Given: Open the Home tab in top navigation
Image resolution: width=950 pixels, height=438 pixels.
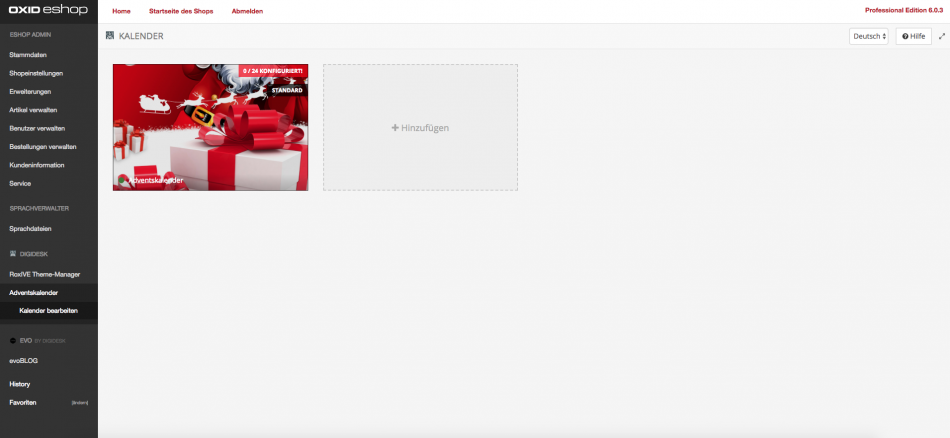Looking at the screenshot, I should tap(121, 10).
